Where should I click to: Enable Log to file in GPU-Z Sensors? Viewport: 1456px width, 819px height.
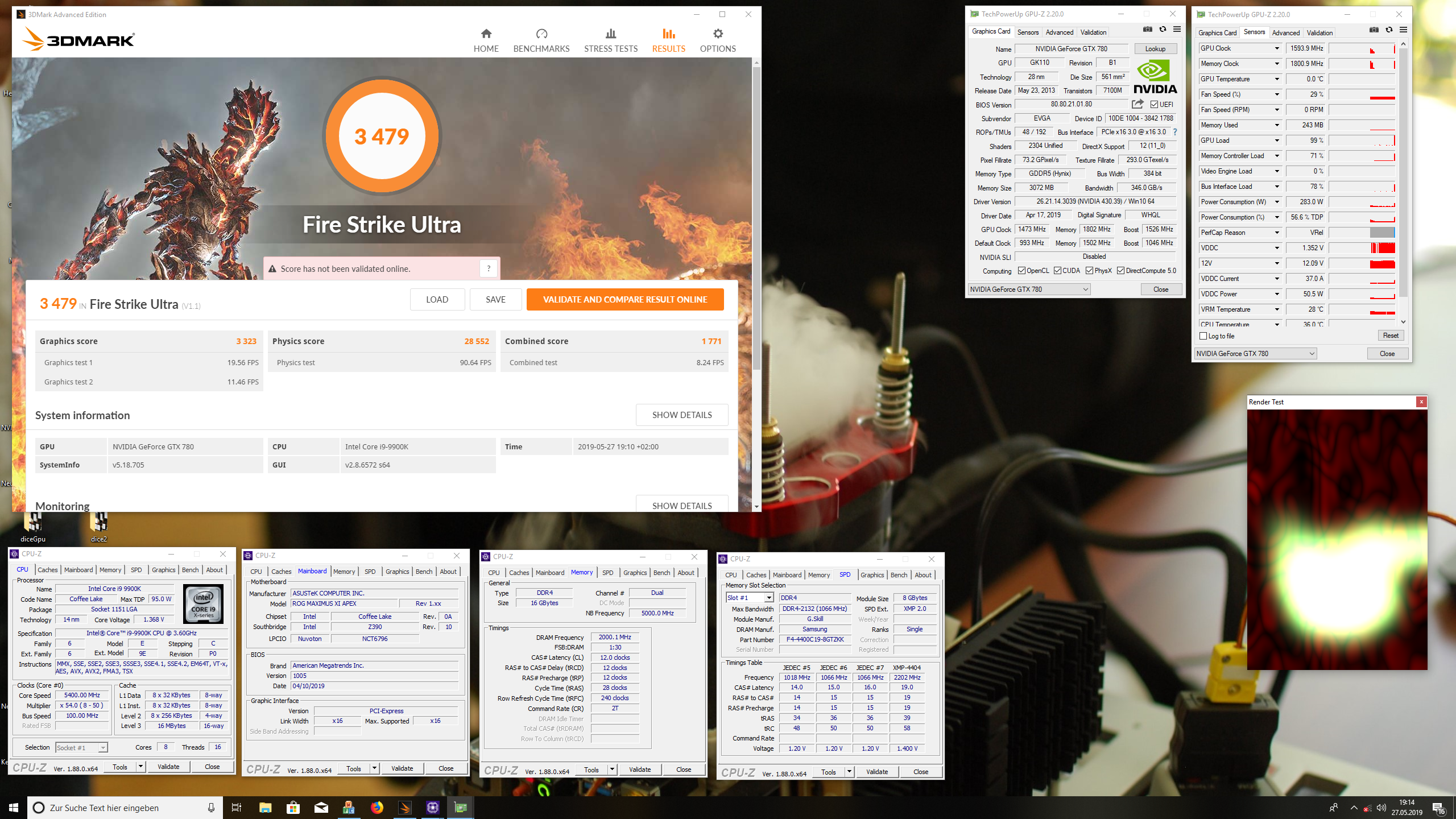[1203, 336]
